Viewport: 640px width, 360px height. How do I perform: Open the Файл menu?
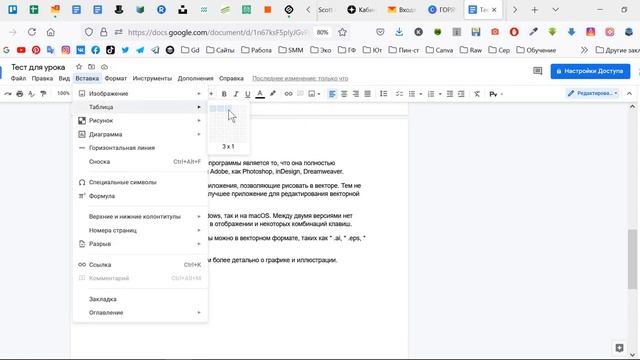18,78
